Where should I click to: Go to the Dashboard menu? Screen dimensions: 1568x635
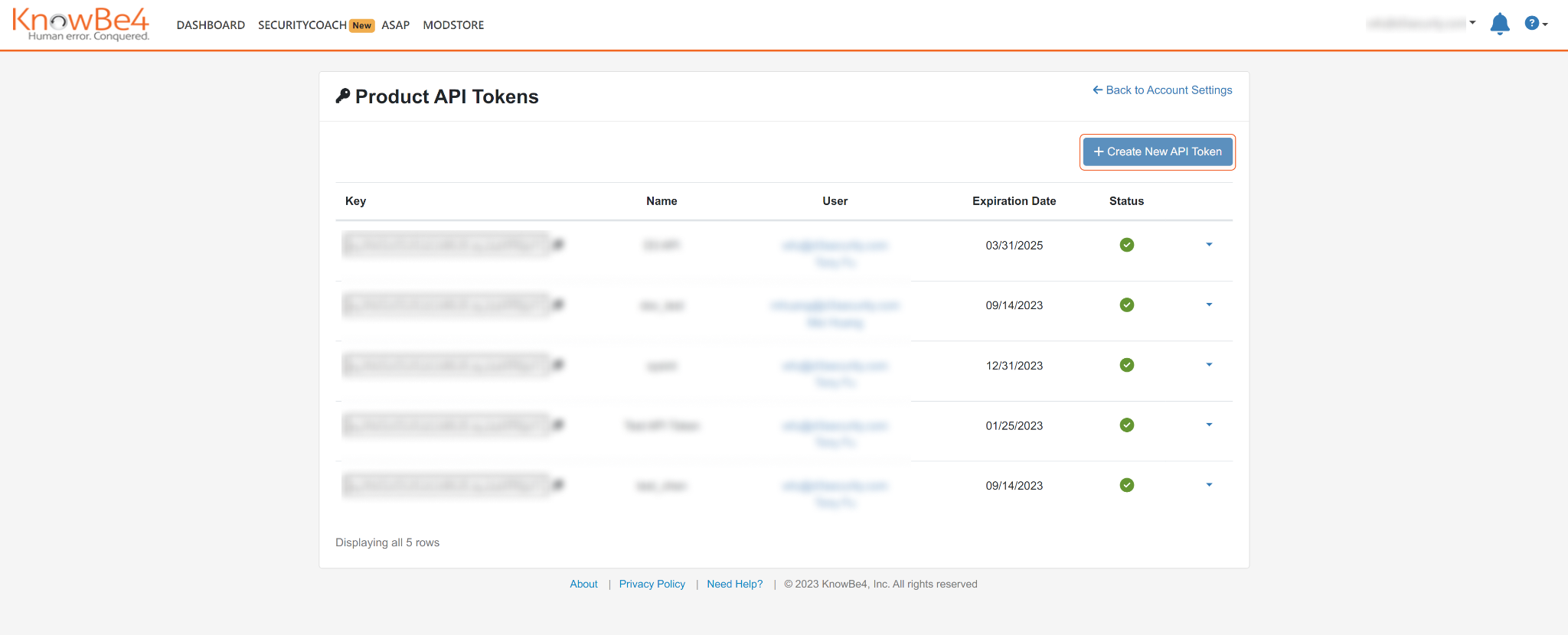coord(211,25)
